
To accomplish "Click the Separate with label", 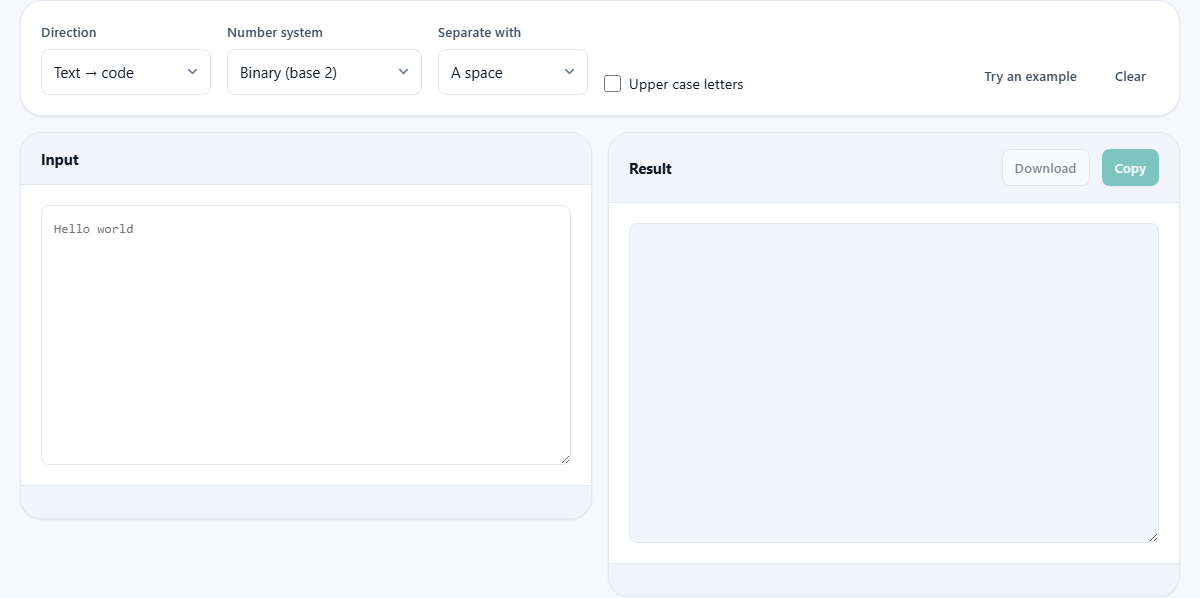I will [479, 33].
